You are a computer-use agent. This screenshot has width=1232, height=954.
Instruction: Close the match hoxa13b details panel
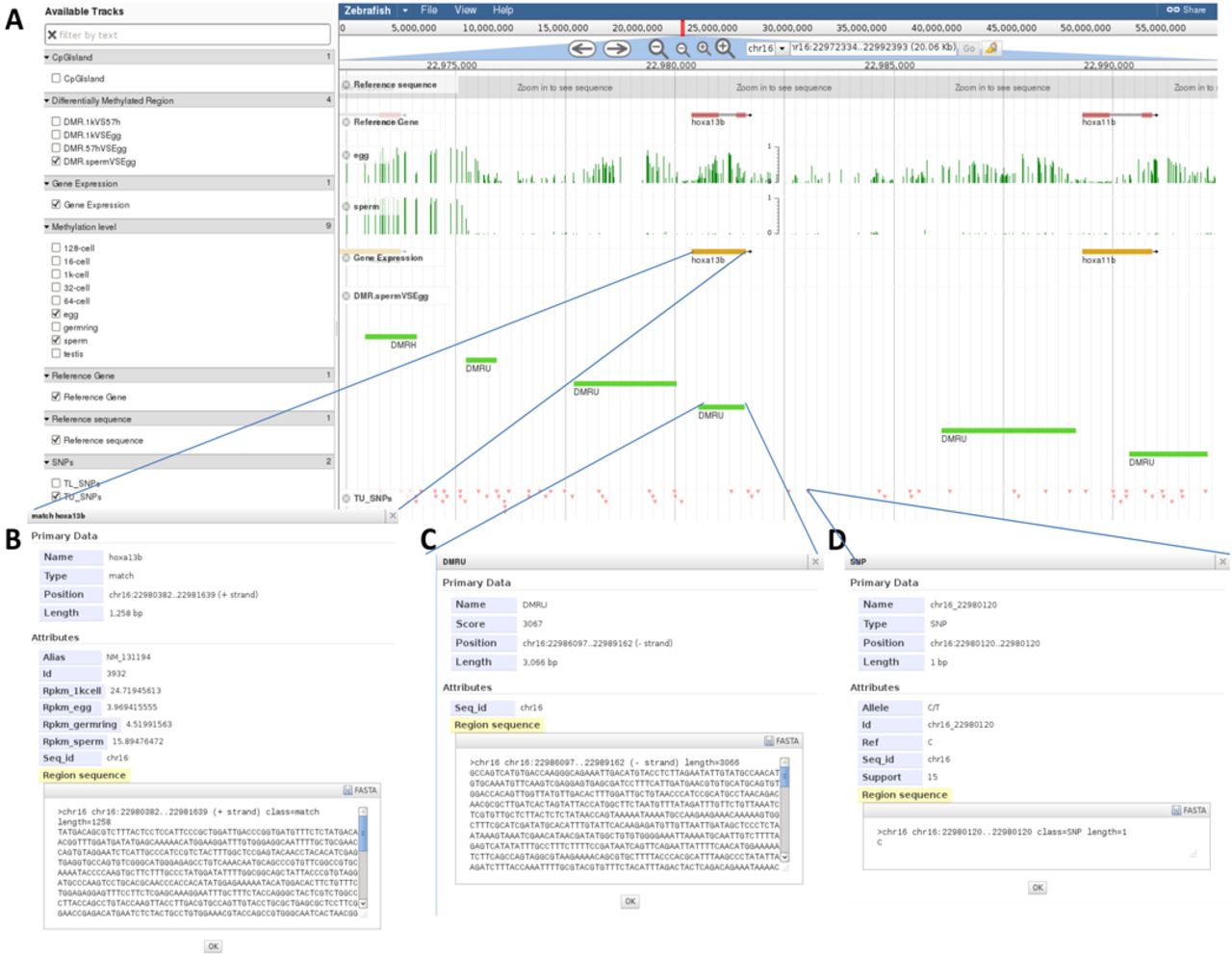pyautogui.click(x=392, y=516)
